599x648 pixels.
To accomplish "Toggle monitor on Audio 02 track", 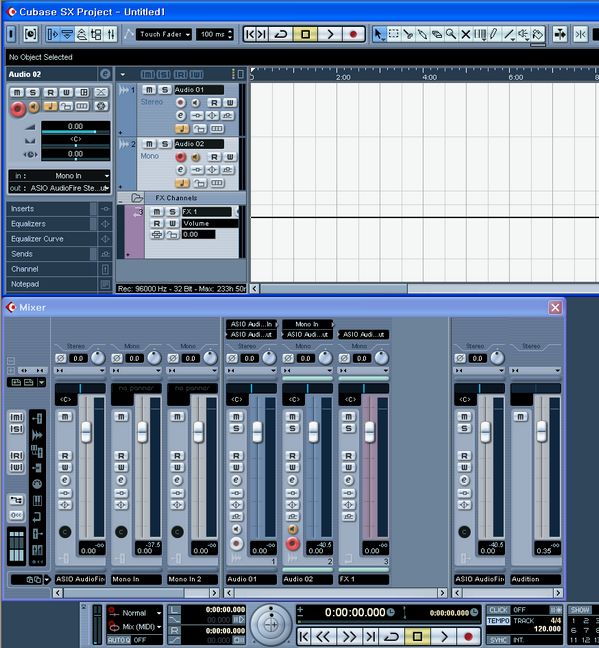I will point(196,157).
